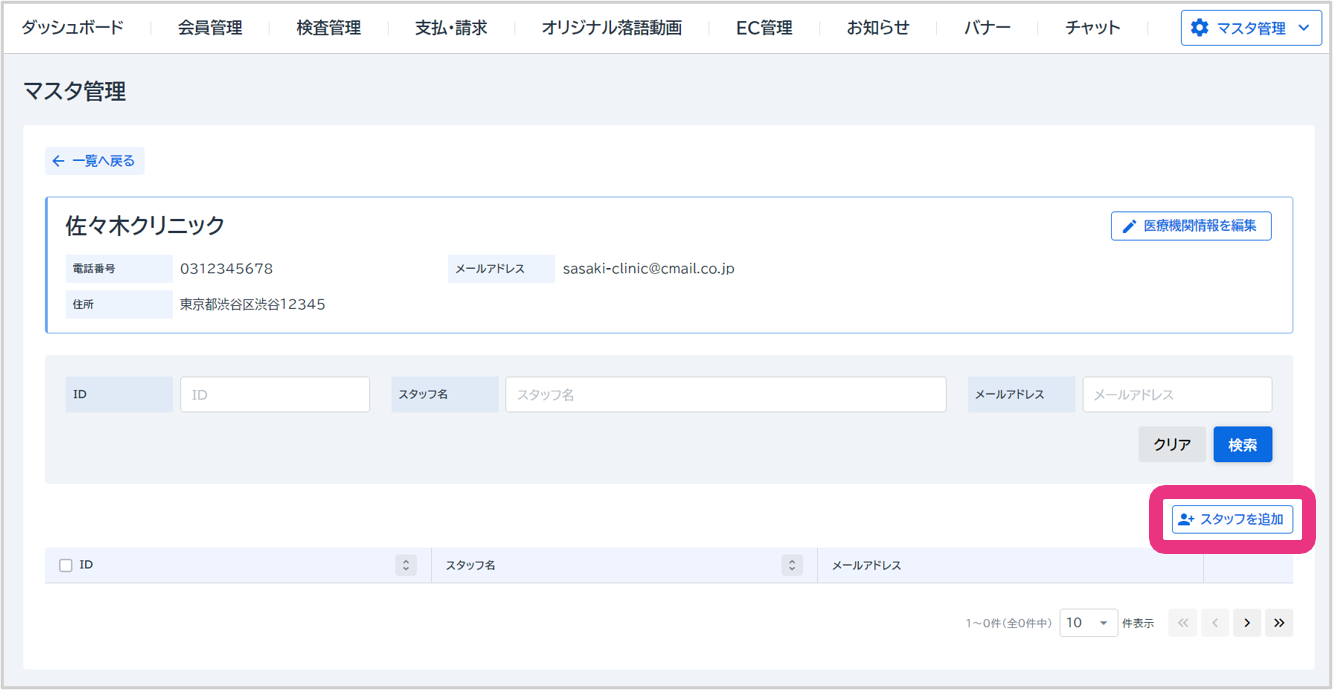This screenshot has width=1333, height=690.
Task: Open the rows-per-page dropdown showing 10
Action: click(1088, 623)
